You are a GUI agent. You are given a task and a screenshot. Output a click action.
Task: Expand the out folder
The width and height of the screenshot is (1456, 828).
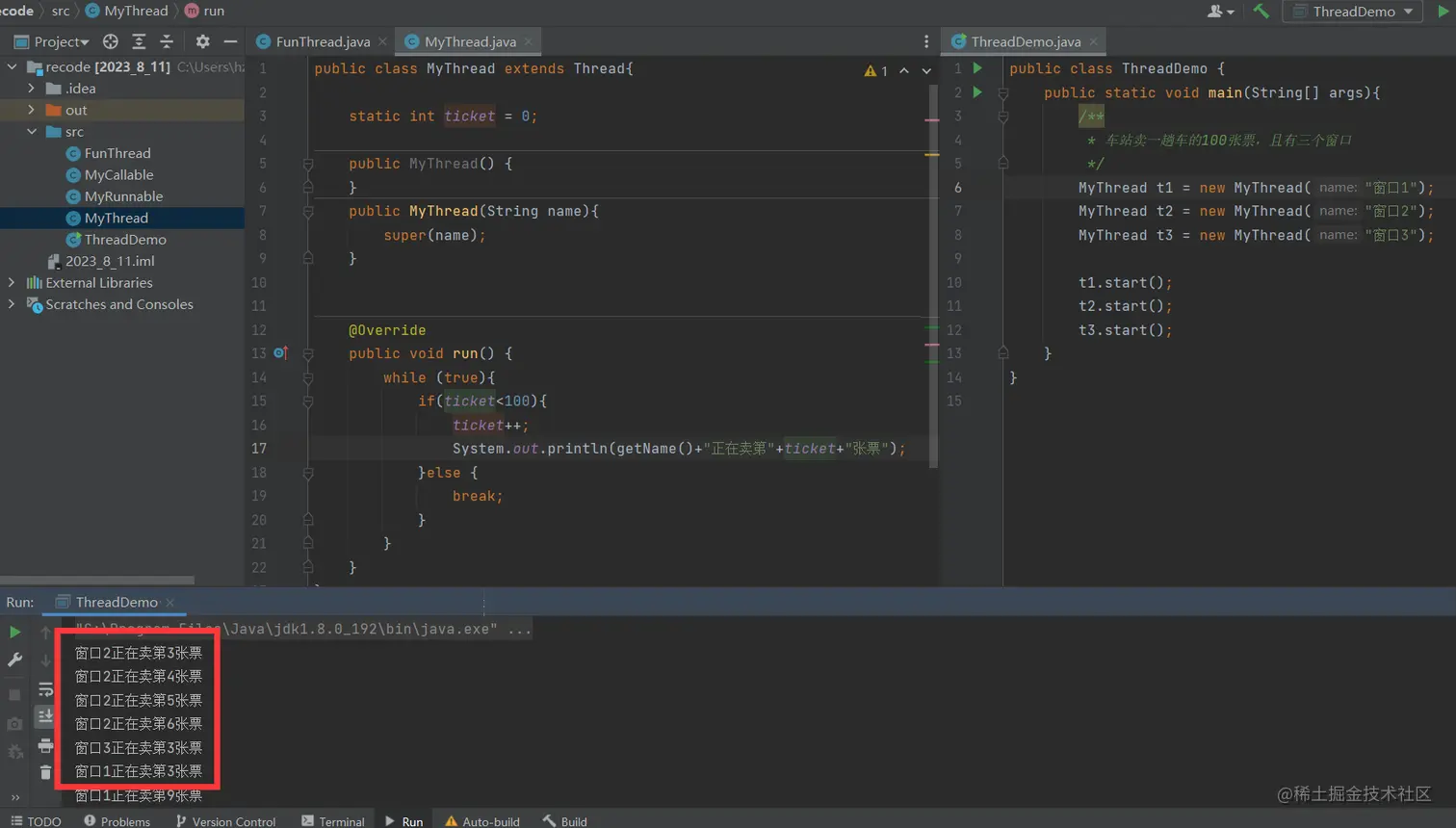tap(32, 110)
